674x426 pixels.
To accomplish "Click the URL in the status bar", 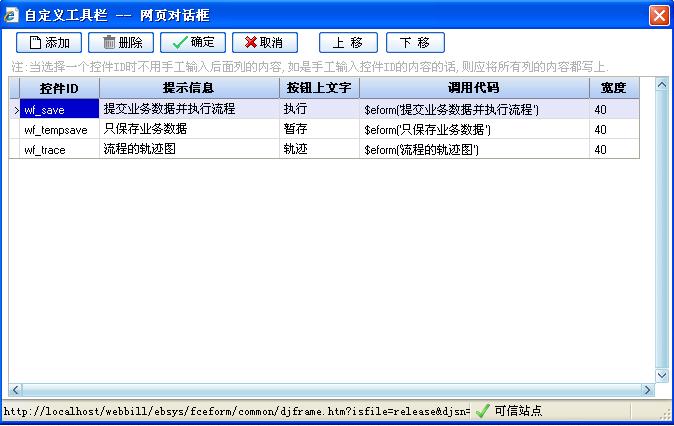I will (x=236, y=411).
